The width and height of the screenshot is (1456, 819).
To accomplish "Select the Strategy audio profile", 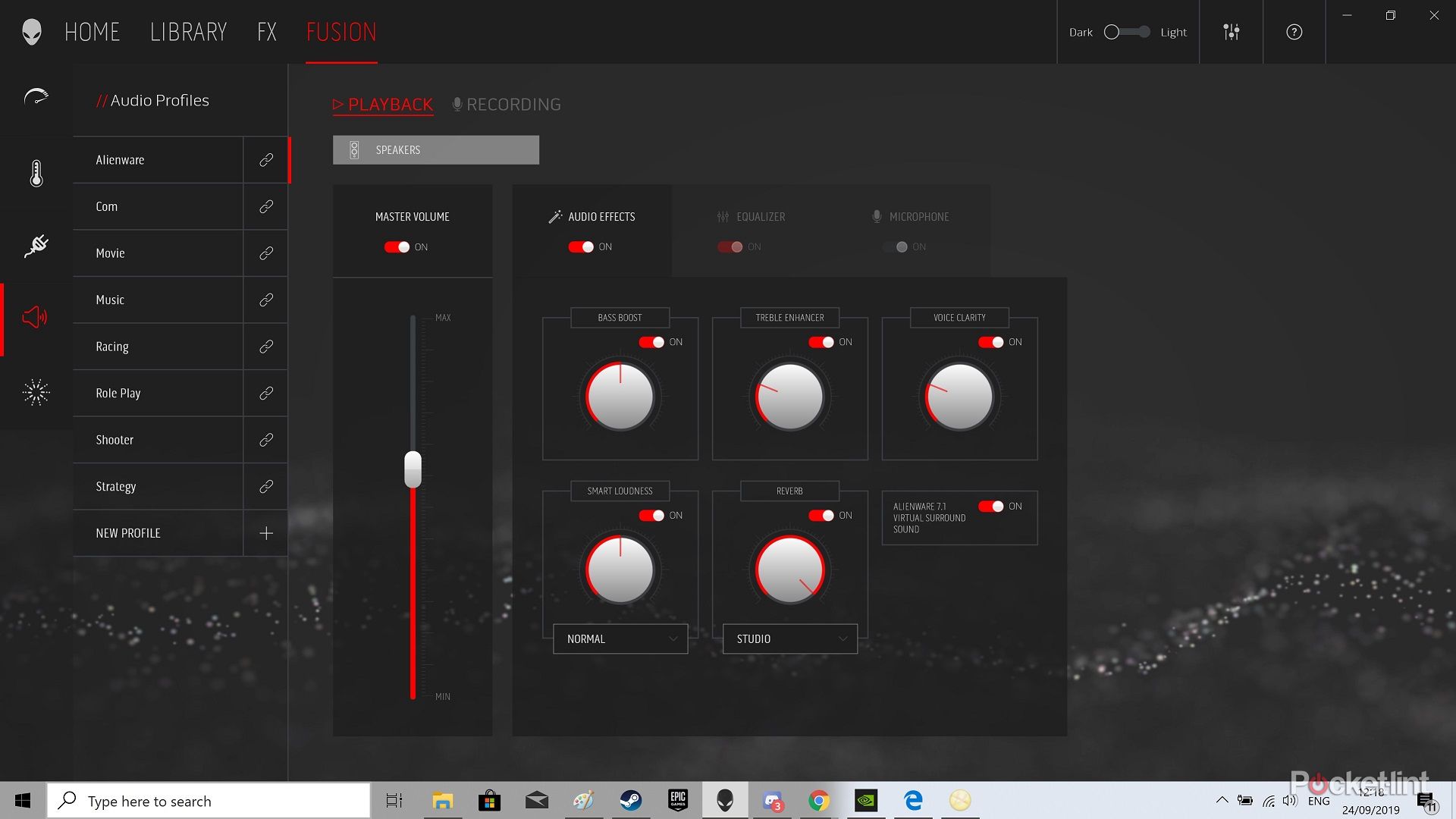I will [x=158, y=487].
